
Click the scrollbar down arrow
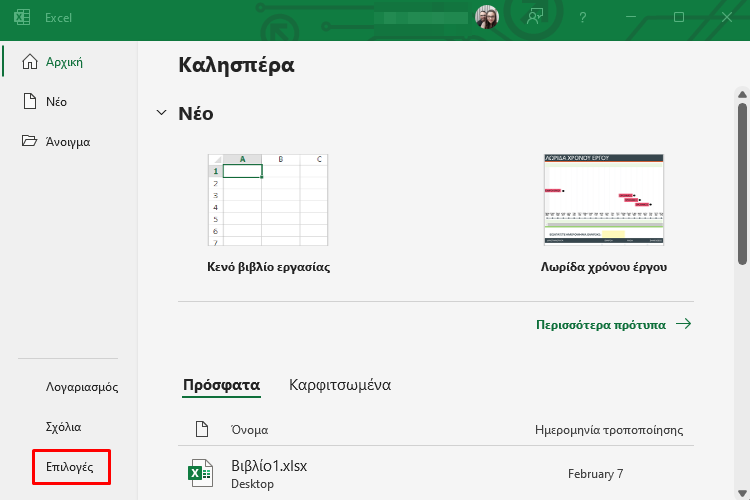[x=742, y=493]
